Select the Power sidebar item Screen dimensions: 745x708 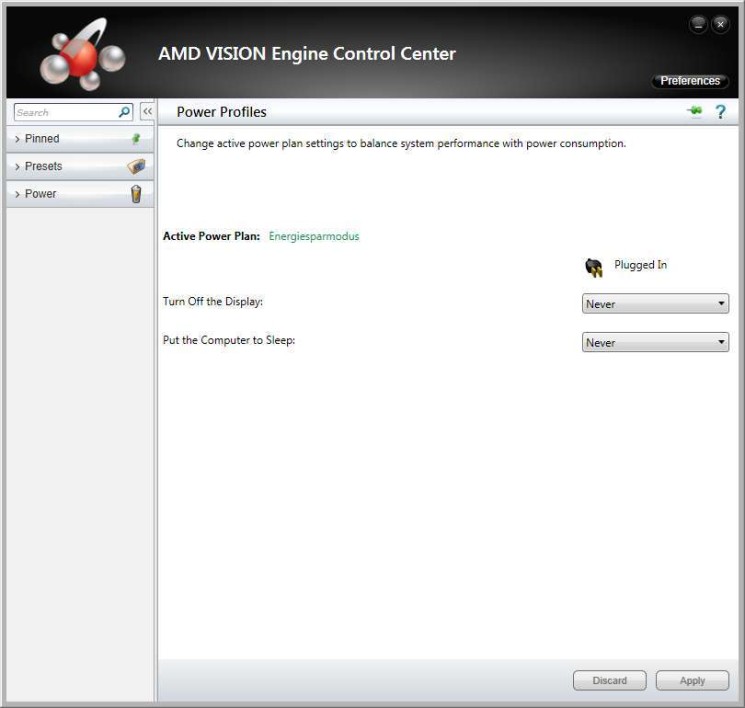(80, 194)
